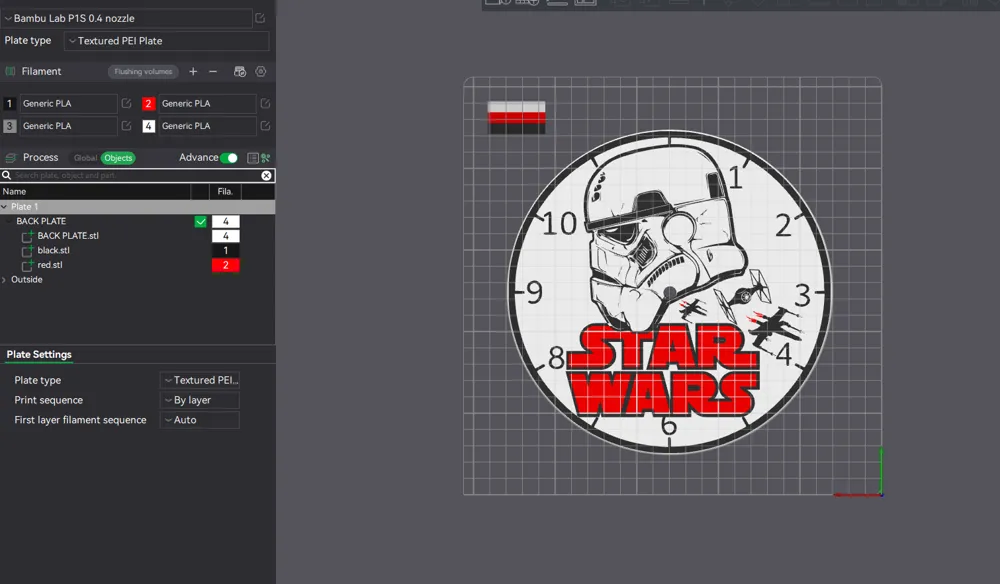This screenshot has width=1000, height=584.
Task: Change BACK PLATE object filament cell
Action: coord(226,221)
